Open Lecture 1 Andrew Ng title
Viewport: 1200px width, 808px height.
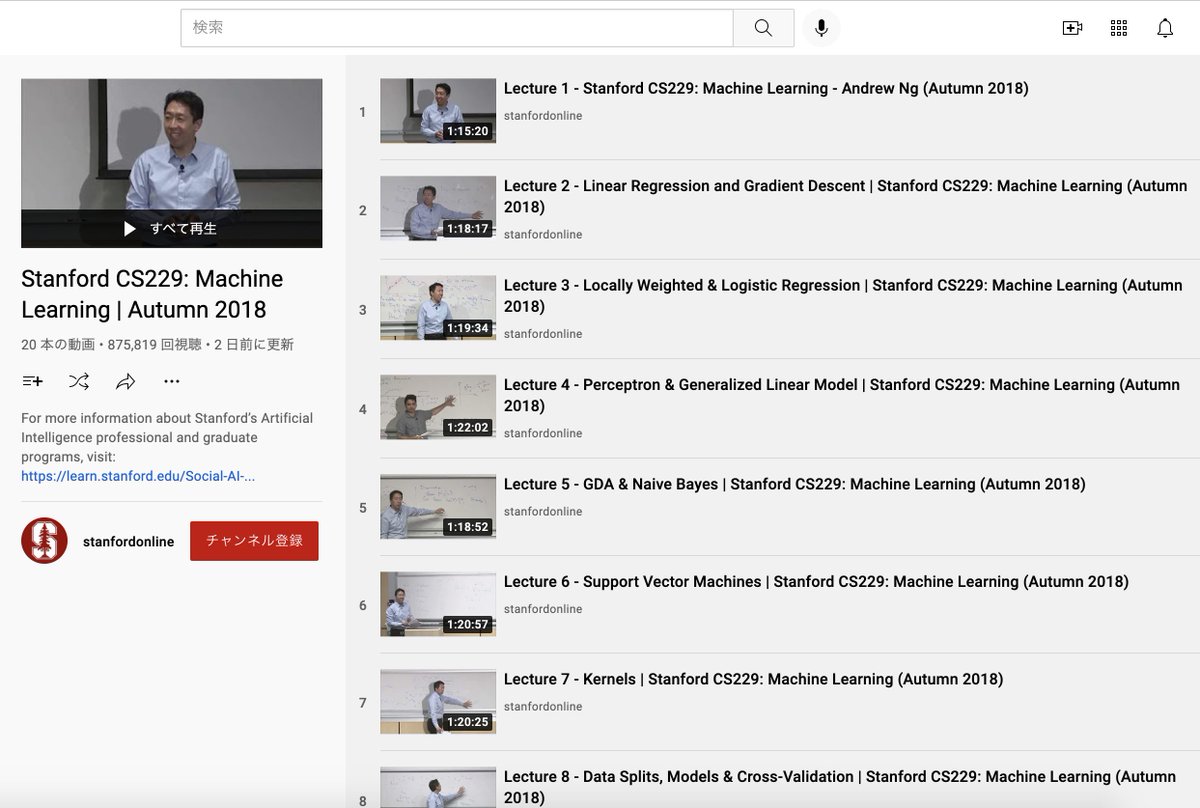pyautogui.click(x=766, y=88)
